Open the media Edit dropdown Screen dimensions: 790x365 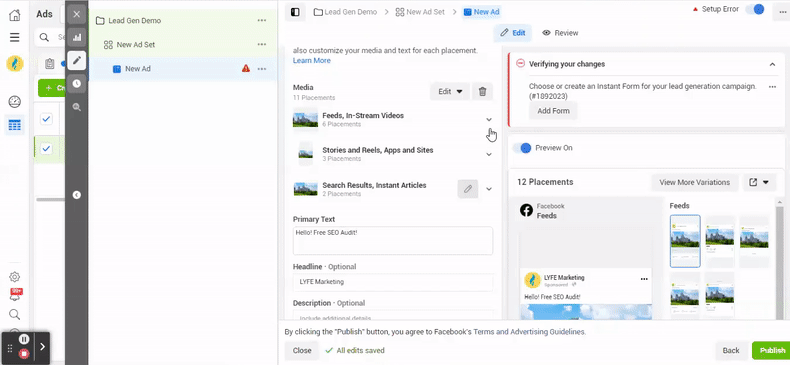(449, 91)
